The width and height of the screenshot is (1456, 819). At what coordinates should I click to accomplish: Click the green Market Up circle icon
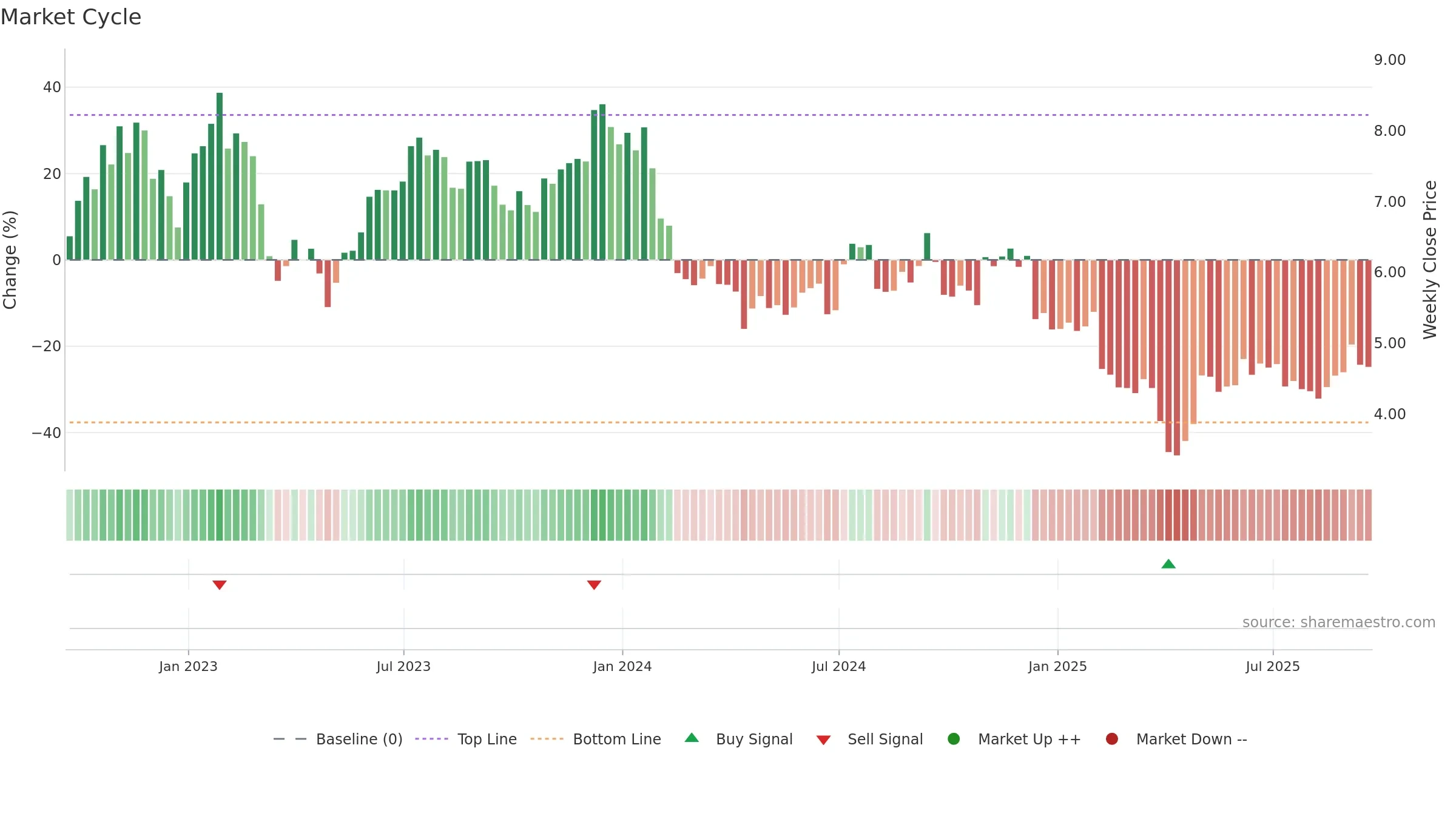954,739
